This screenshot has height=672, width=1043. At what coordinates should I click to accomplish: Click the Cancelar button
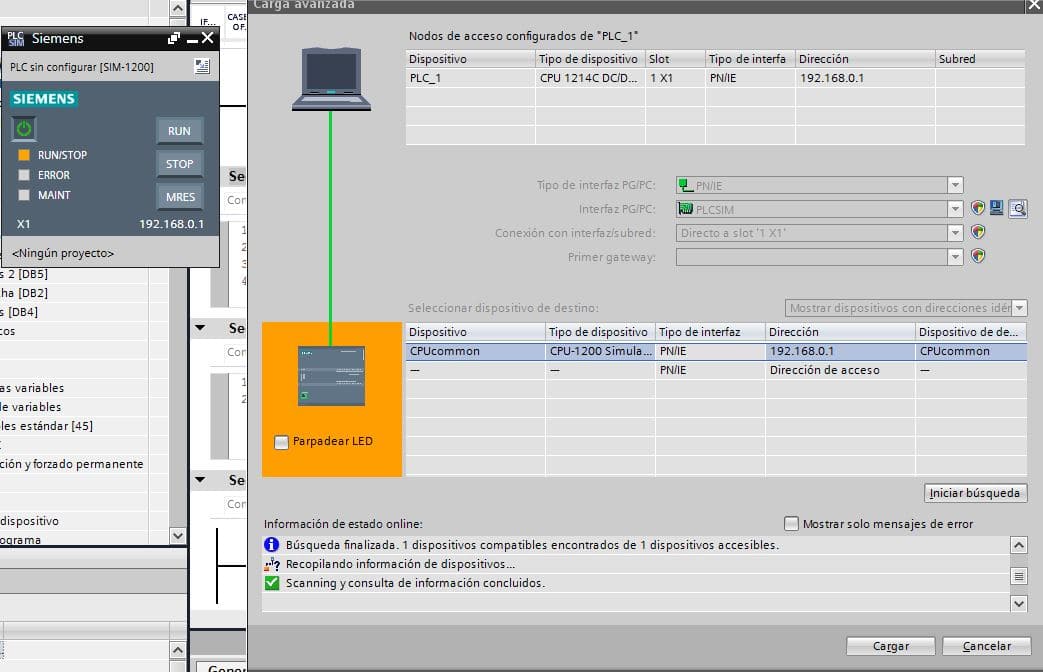pyautogui.click(x=986, y=646)
